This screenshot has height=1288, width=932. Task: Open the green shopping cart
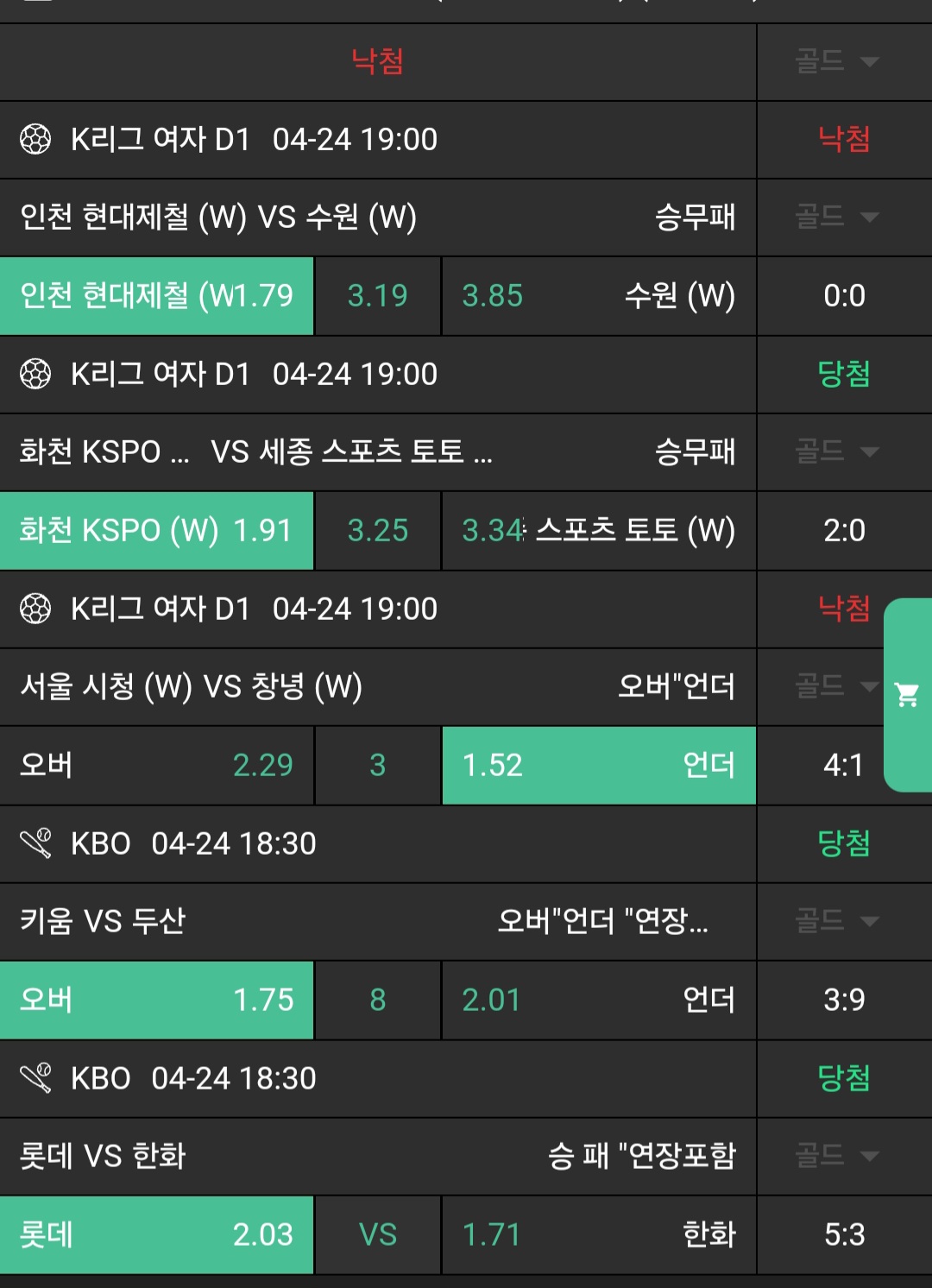(907, 695)
